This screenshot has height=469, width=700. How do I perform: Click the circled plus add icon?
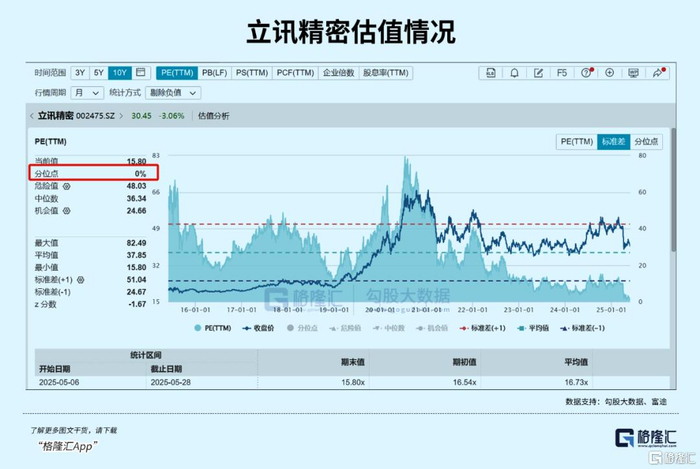click(x=609, y=73)
